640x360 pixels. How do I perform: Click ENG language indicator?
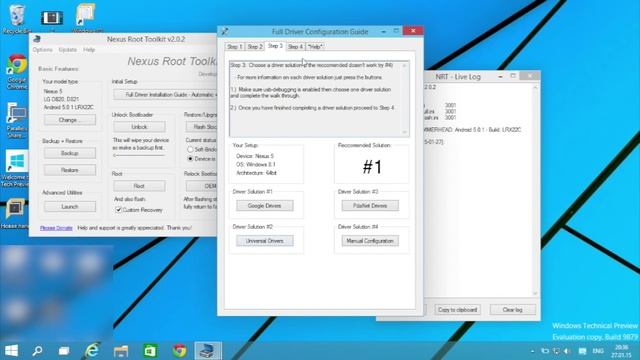[598, 351]
